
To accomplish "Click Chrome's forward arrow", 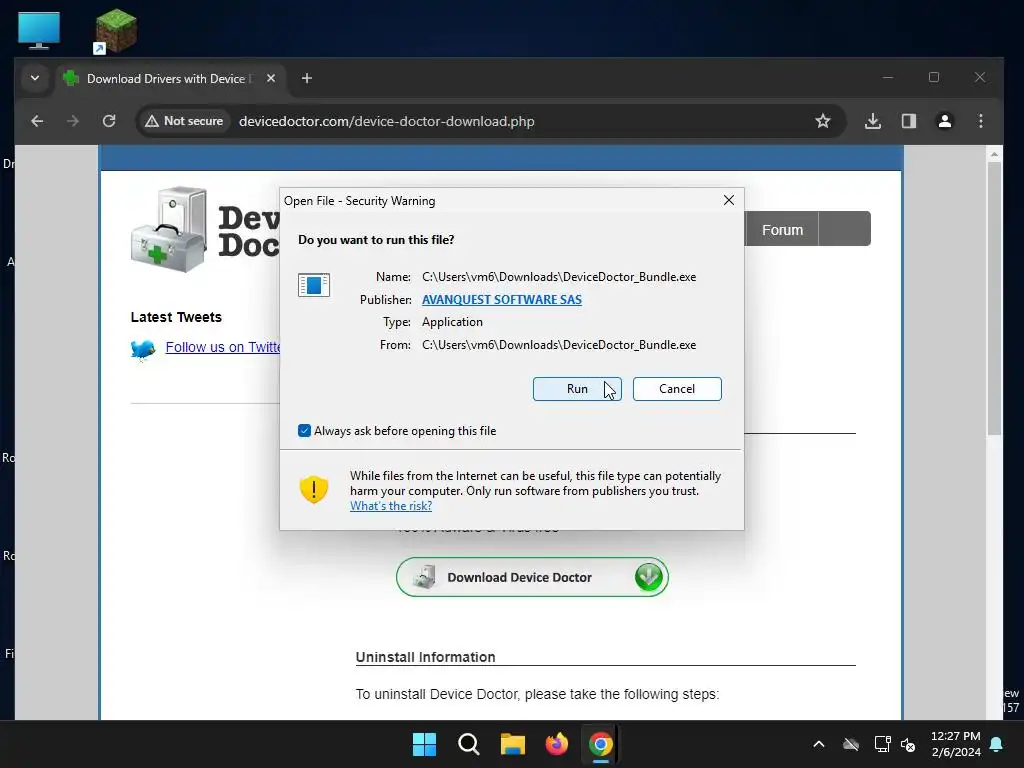I will (x=72, y=121).
